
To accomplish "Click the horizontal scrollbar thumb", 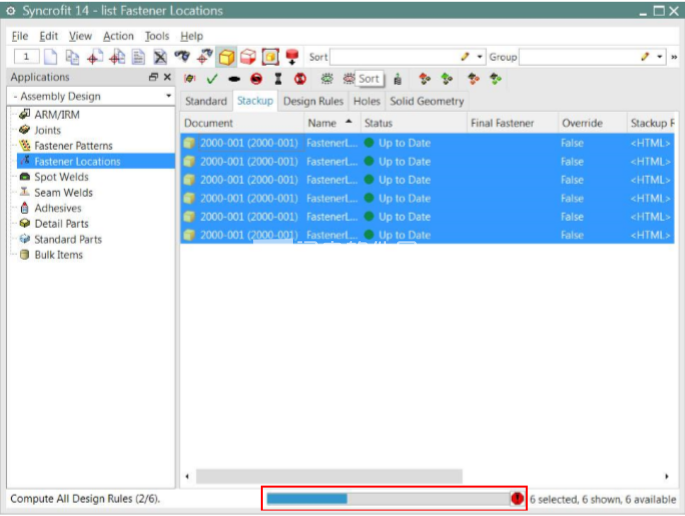I will [x=329, y=476].
